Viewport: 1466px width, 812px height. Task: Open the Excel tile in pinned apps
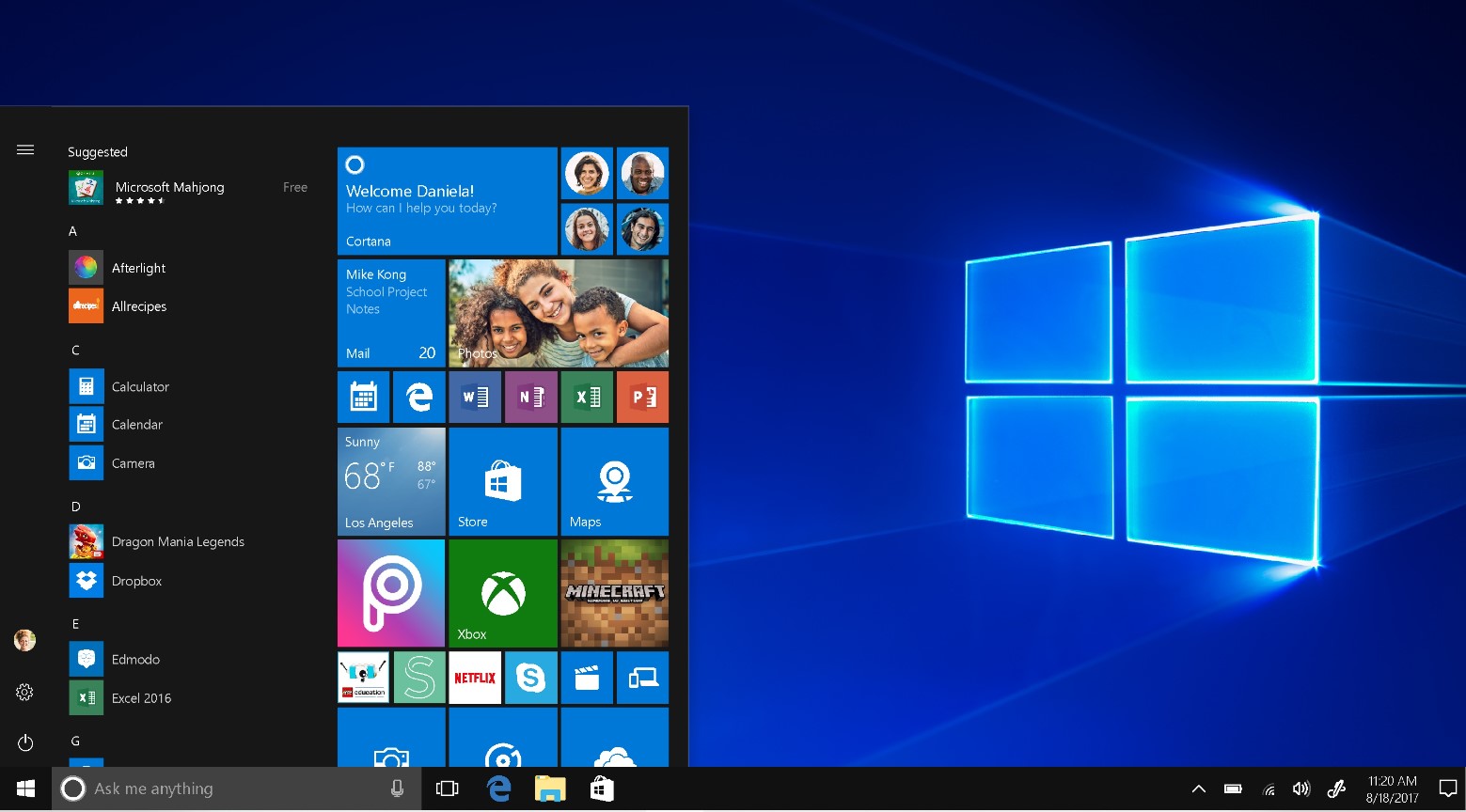tap(587, 397)
